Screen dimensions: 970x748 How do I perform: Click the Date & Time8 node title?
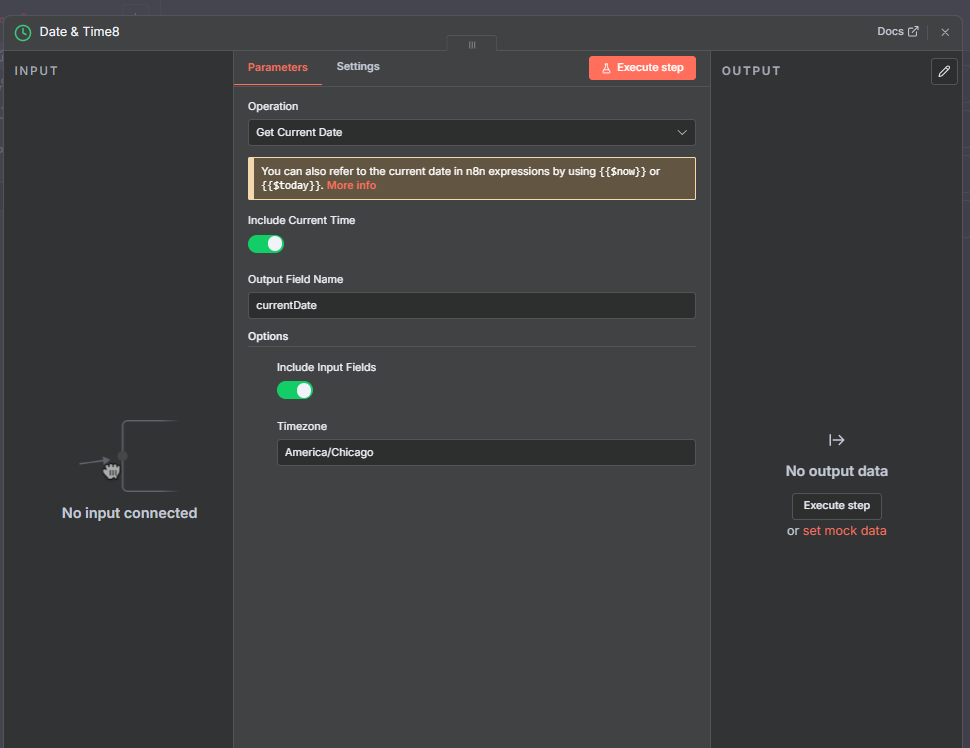[80, 32]
